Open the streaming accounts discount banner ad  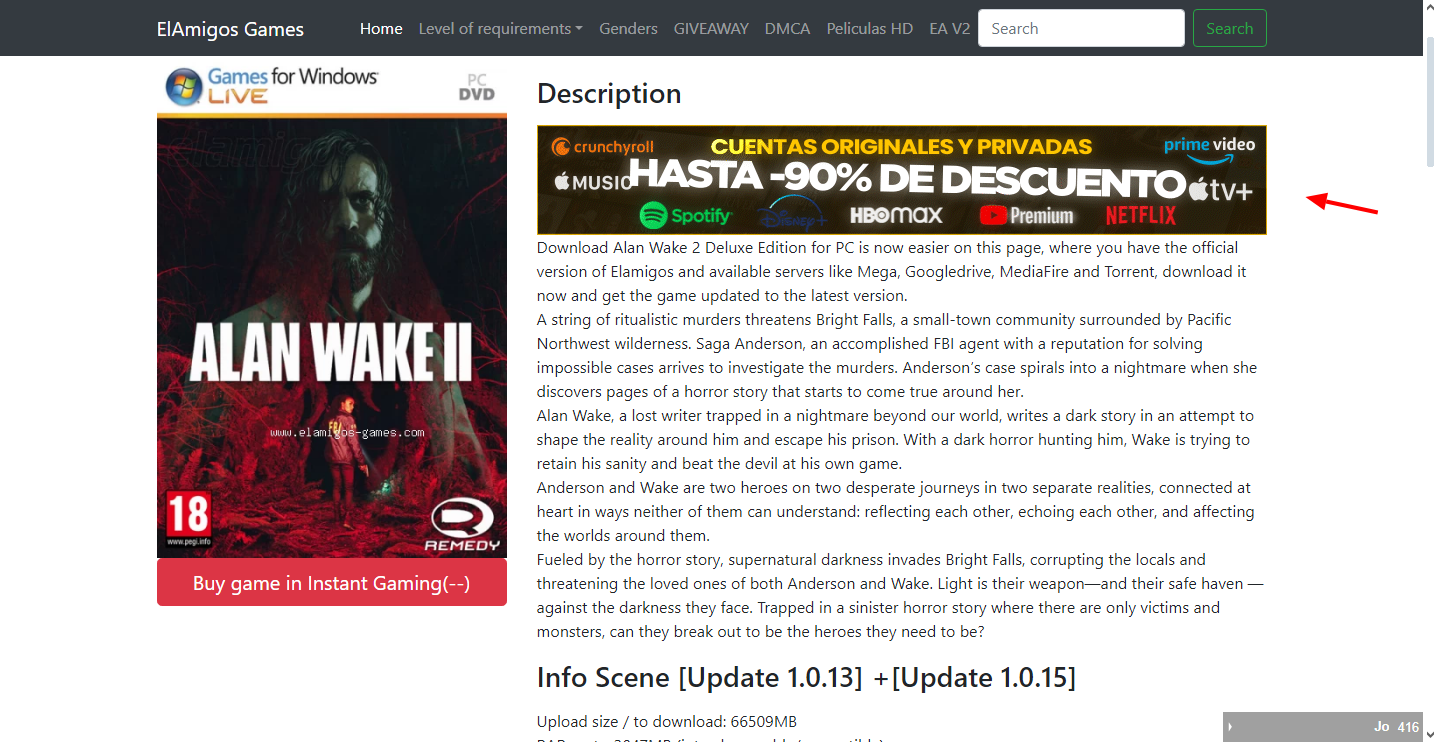(x=902, y=180)
